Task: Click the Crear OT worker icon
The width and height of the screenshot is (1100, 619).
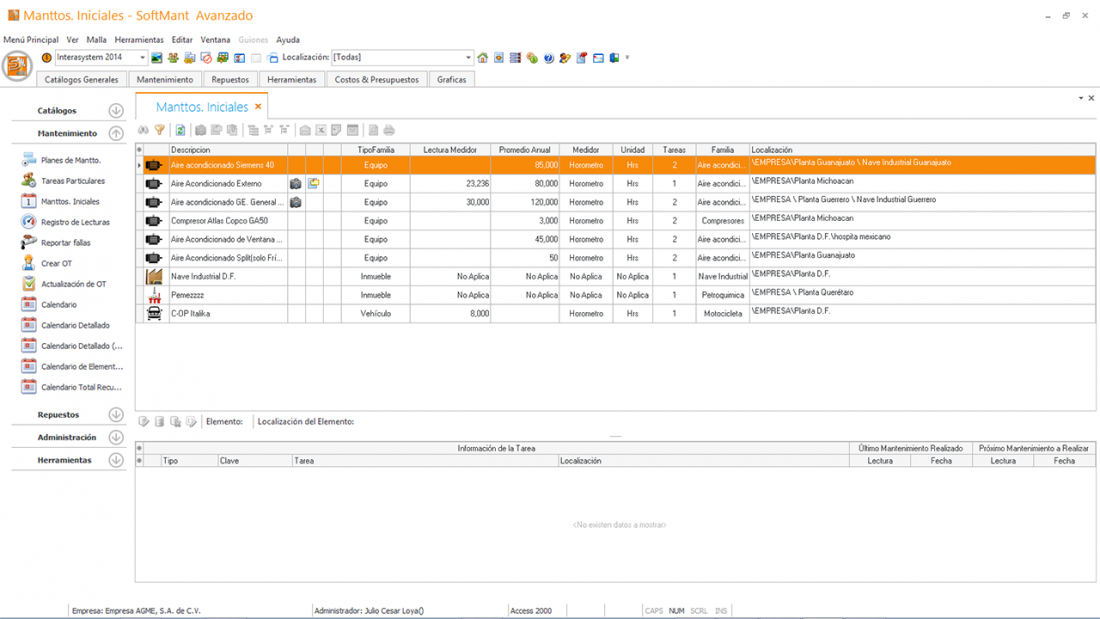Action: click(x=29, y=263)
